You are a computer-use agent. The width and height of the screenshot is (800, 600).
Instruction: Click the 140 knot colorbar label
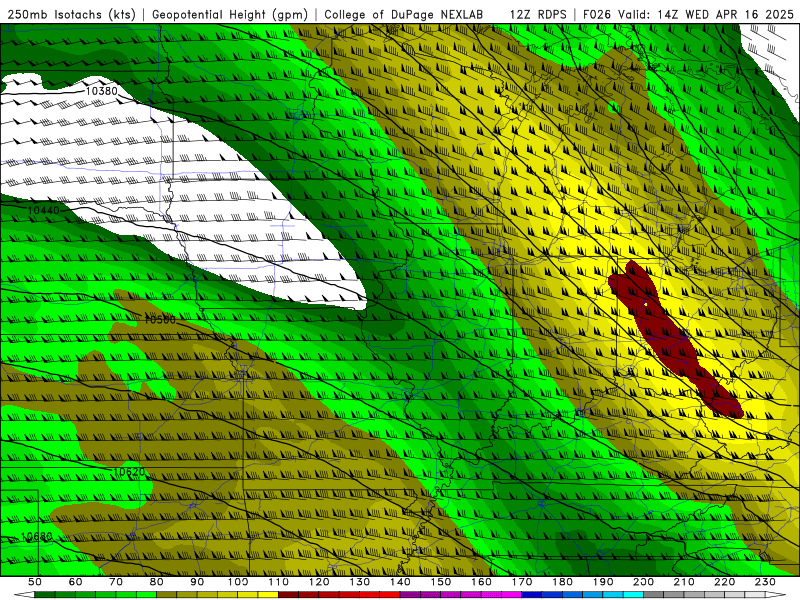click(400, 582)
